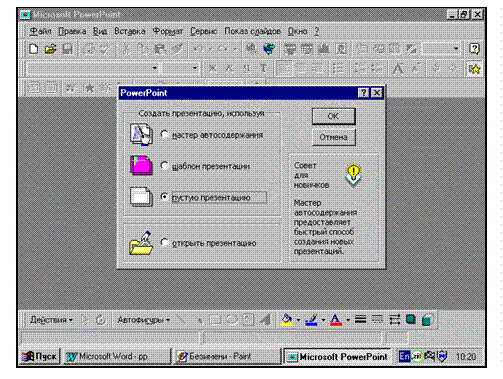Viewport: 503px width, 379px height.
Task: Open the Показ слайдов menu
Action: click(x=252, y=31)
